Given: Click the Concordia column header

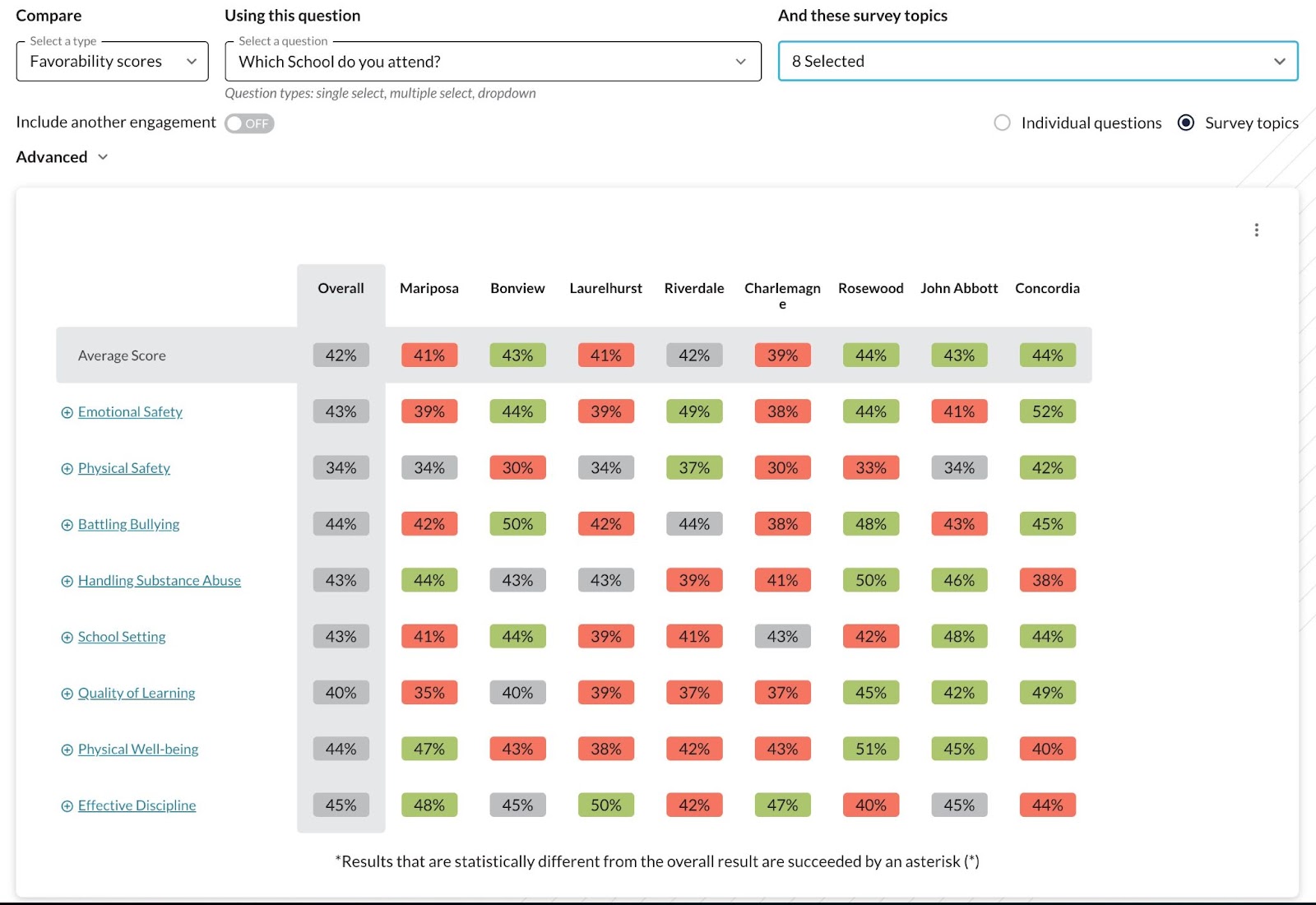Looking at the screenshot, I should point(1048,289).
